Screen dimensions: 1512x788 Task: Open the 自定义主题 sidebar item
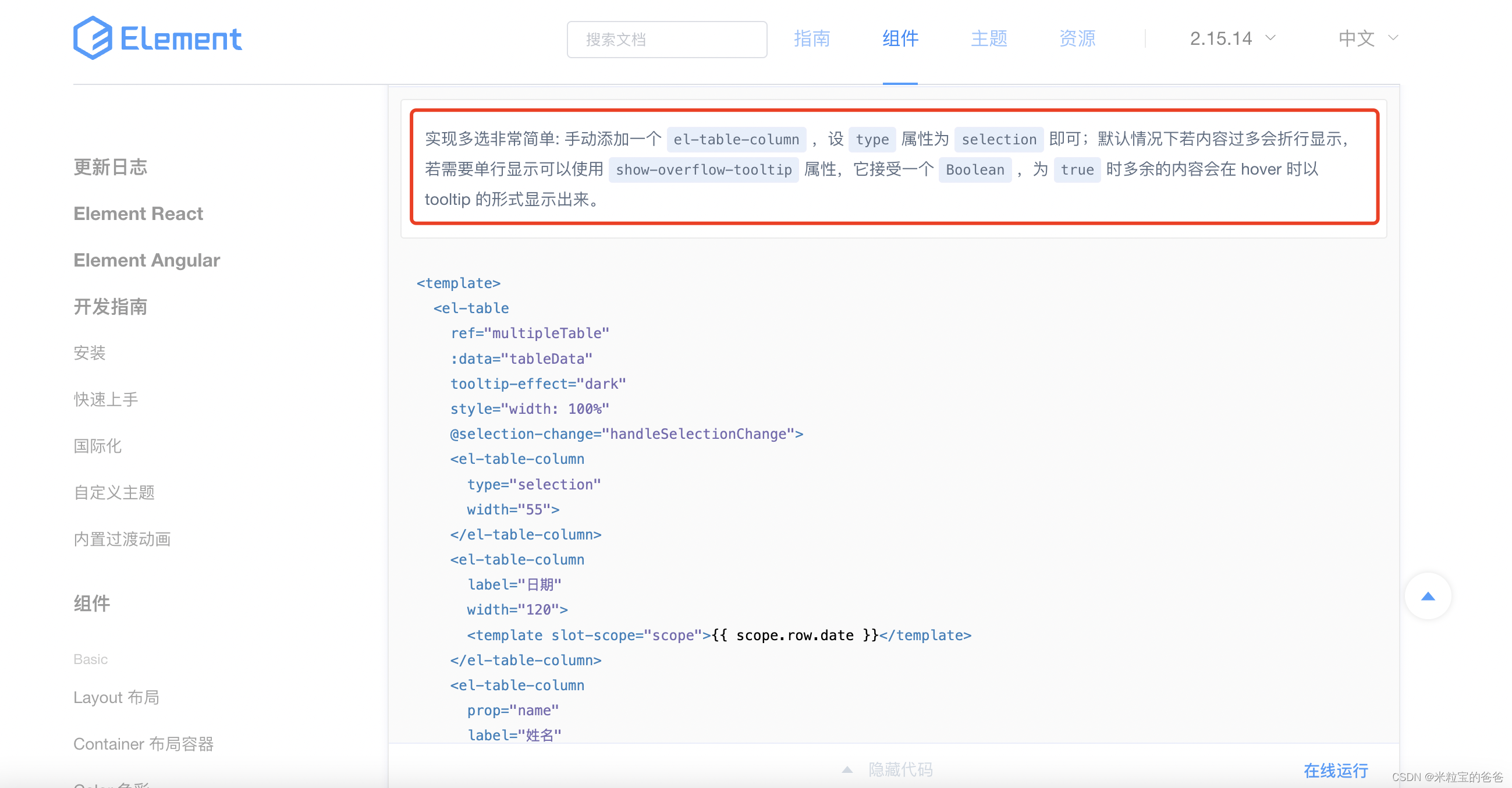point(114,492)
